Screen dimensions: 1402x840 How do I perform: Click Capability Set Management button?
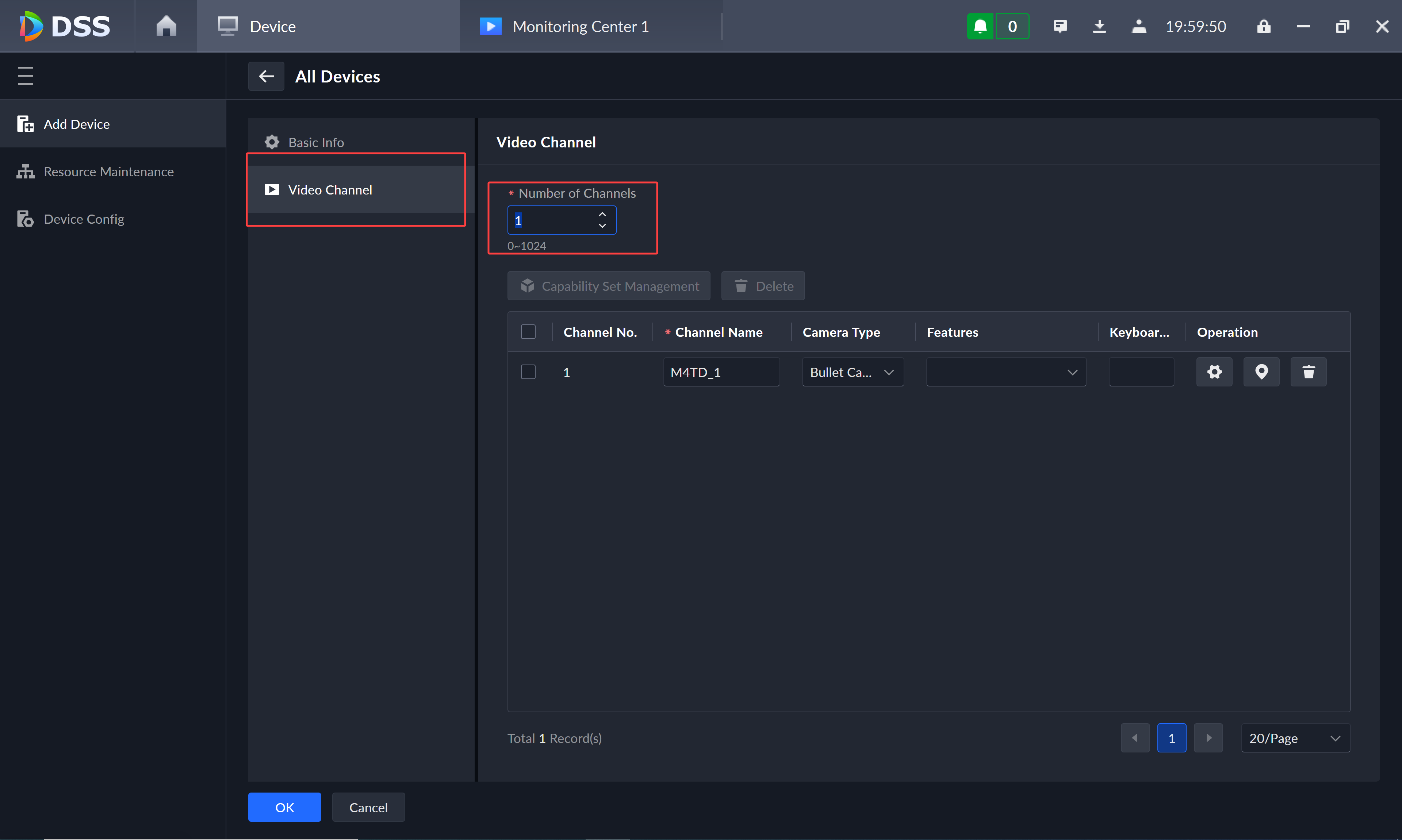(609, 286)
